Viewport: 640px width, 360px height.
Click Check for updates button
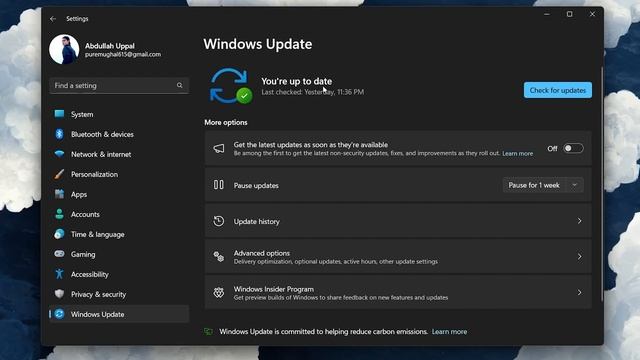pyautogui.click(x=558, y=90)
